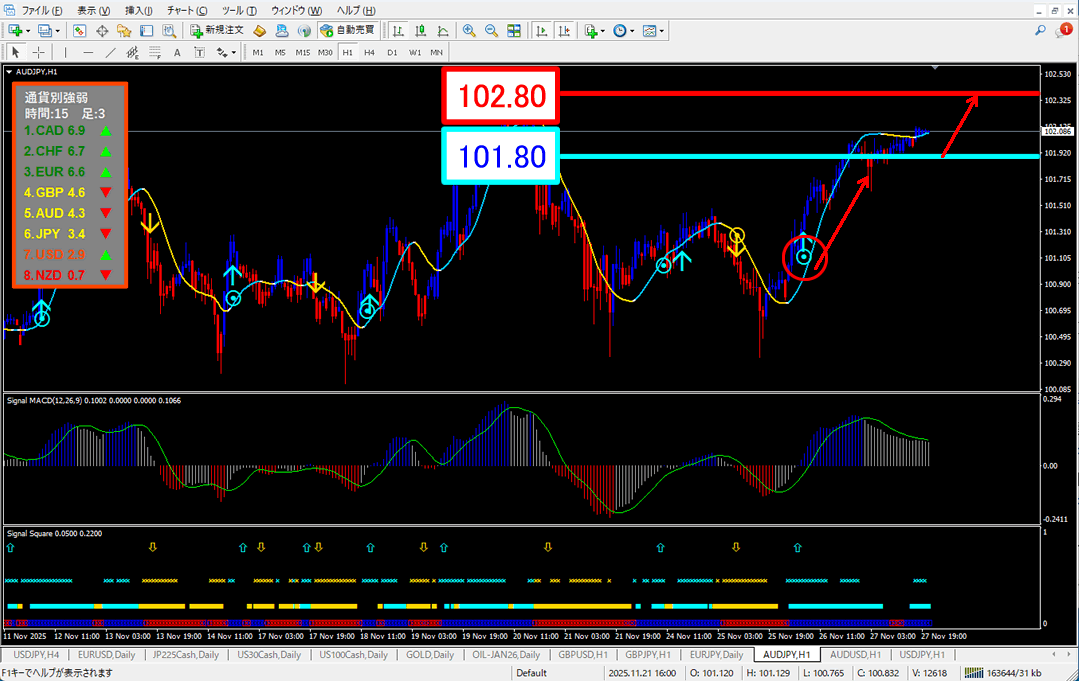Click the zoom out magnifier icon
1080x681 pixels.
491,31
